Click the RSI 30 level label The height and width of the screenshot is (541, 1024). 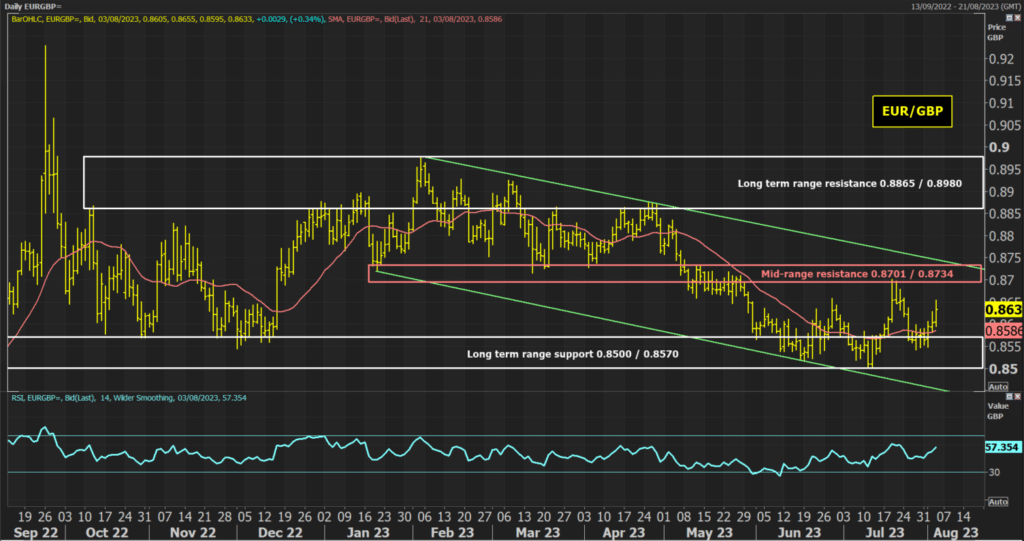(x=995, y=472)
